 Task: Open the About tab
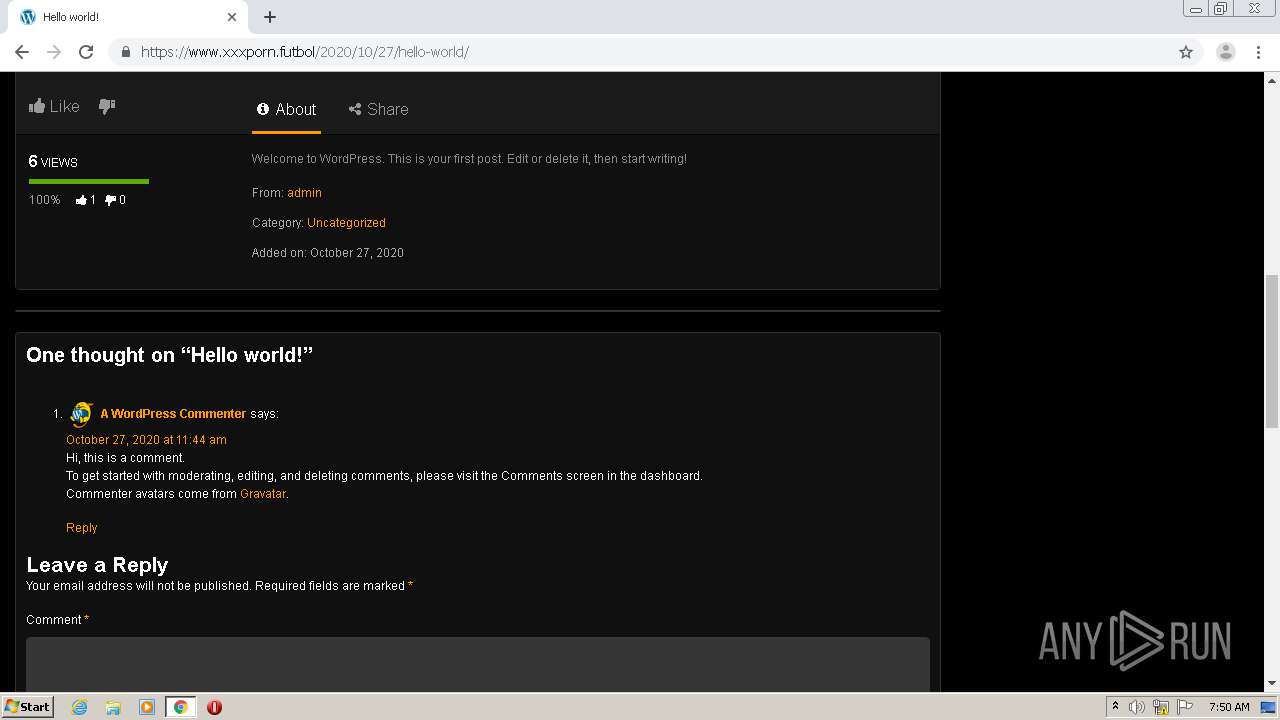point(286,109)
